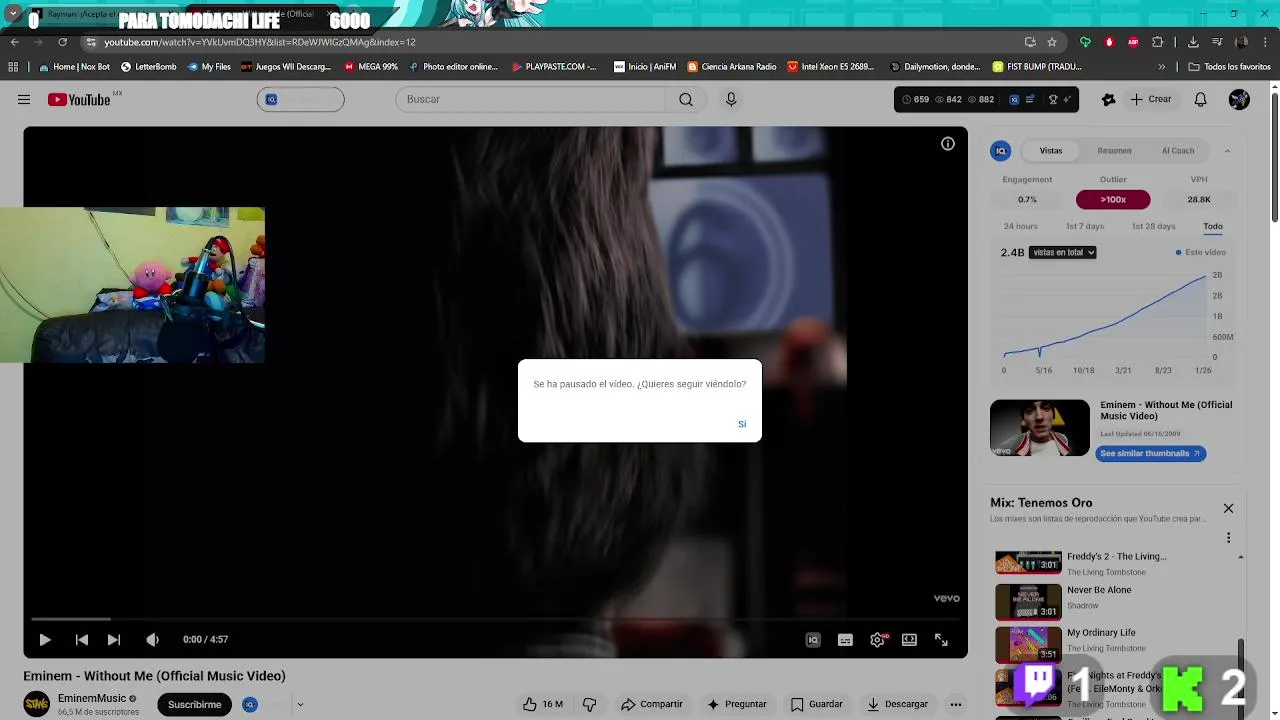Play the paused video

click(45, 640)
